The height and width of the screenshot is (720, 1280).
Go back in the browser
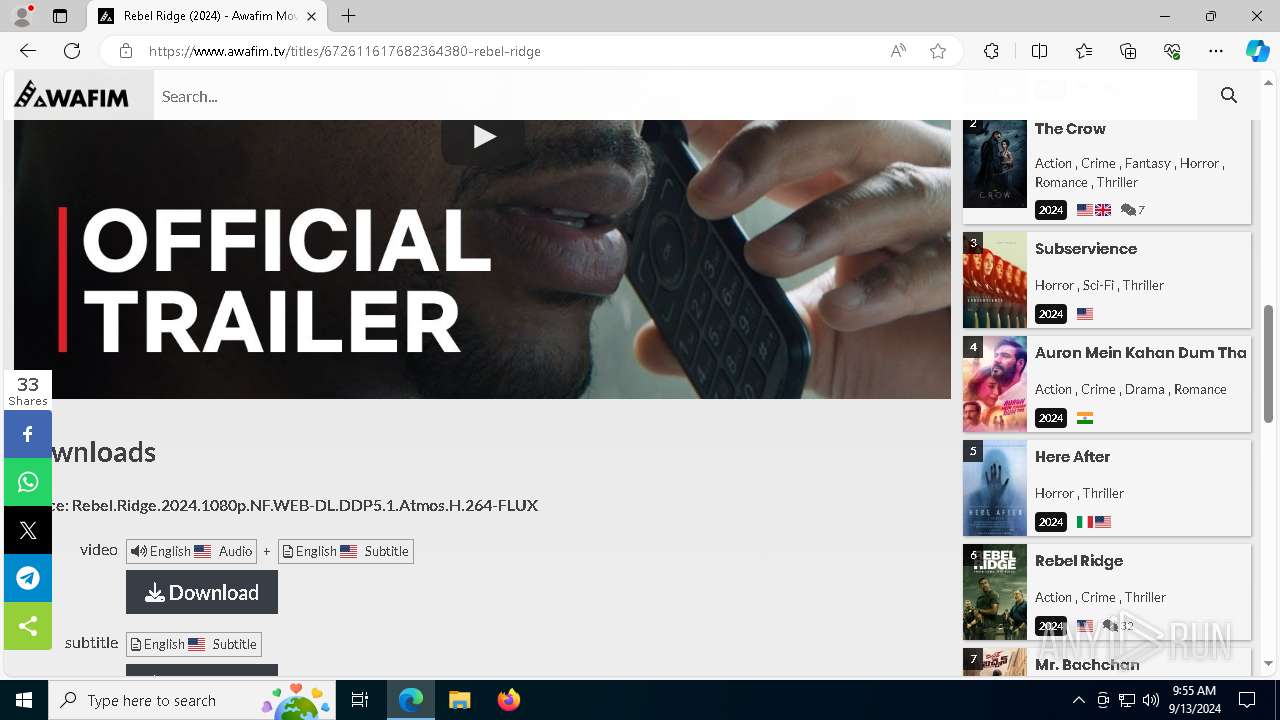(x=28, y=51)
